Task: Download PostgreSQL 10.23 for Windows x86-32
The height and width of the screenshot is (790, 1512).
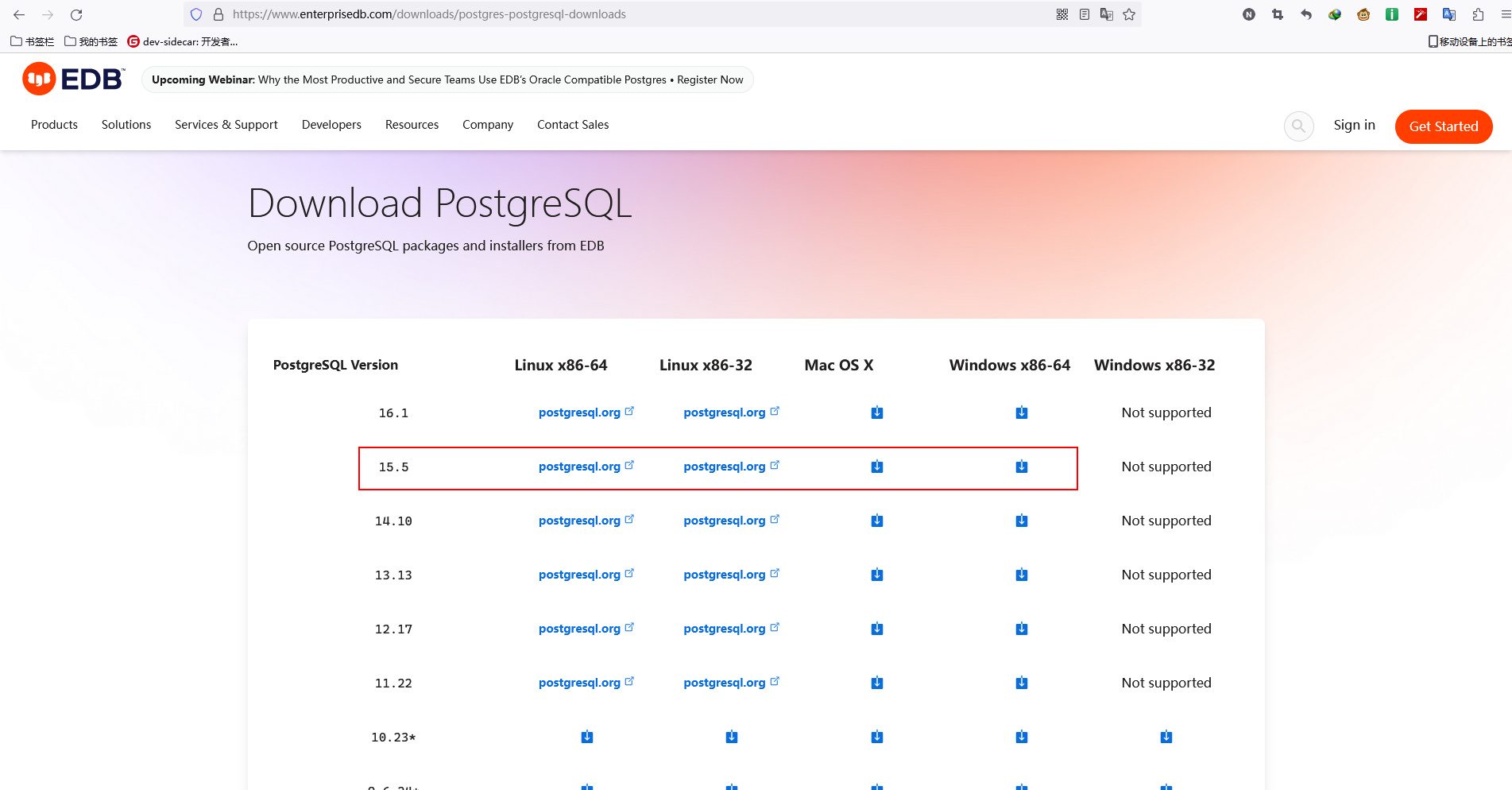Action: 1166,737
